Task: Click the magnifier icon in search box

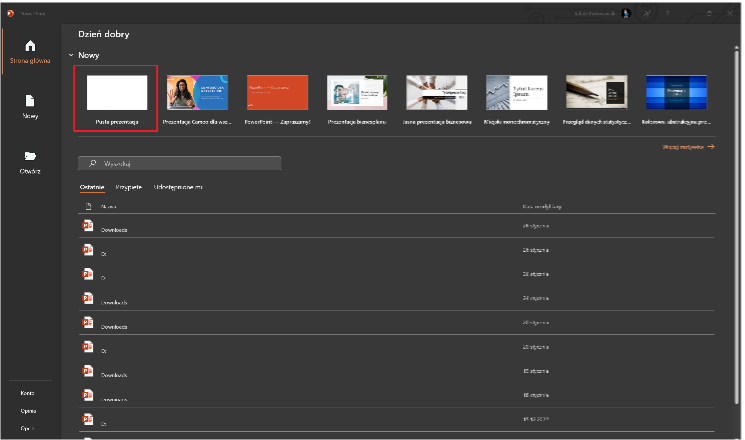Action: coord(93,162)
